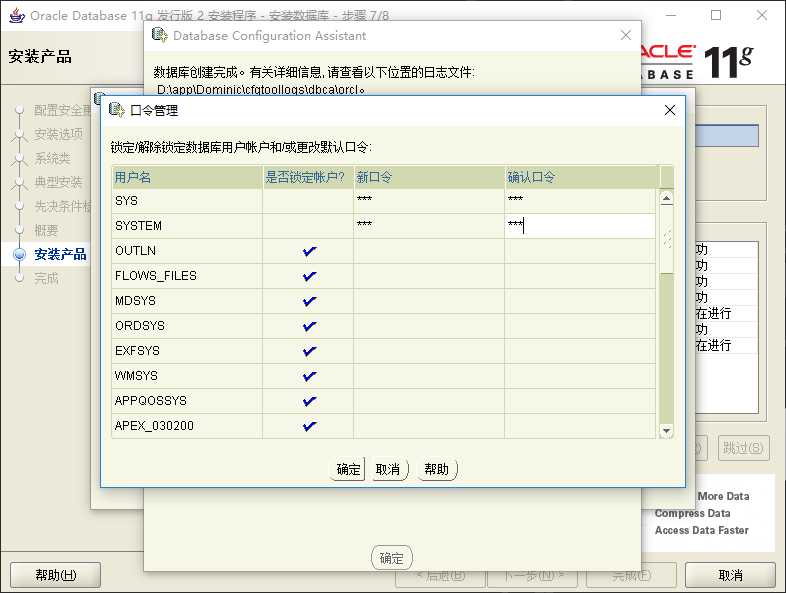Click the Java icon in installer title bar

coord(17,15)
